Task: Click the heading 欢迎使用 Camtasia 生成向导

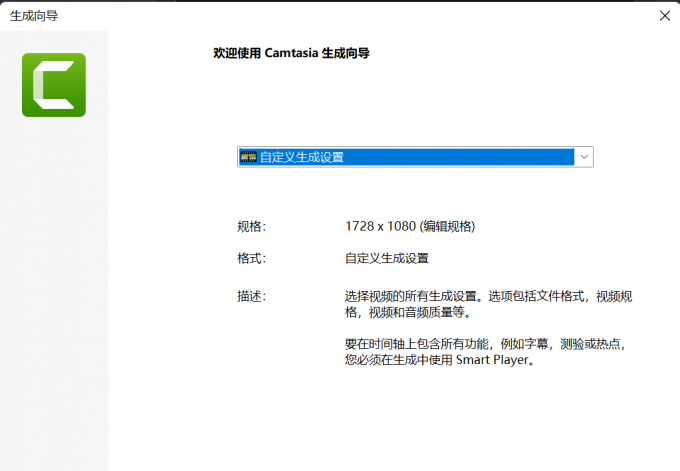Action: coord(291,53)
